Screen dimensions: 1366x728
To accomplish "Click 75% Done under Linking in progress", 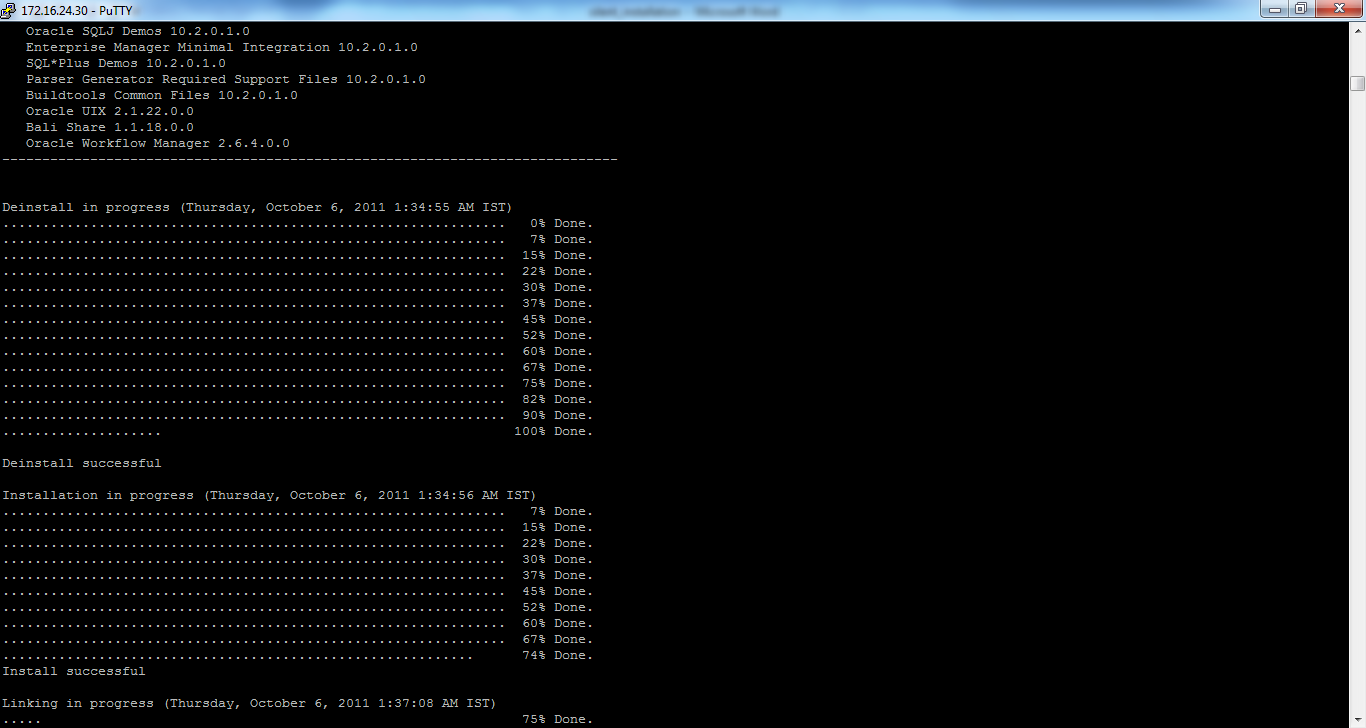I will (x=557, y=719).
